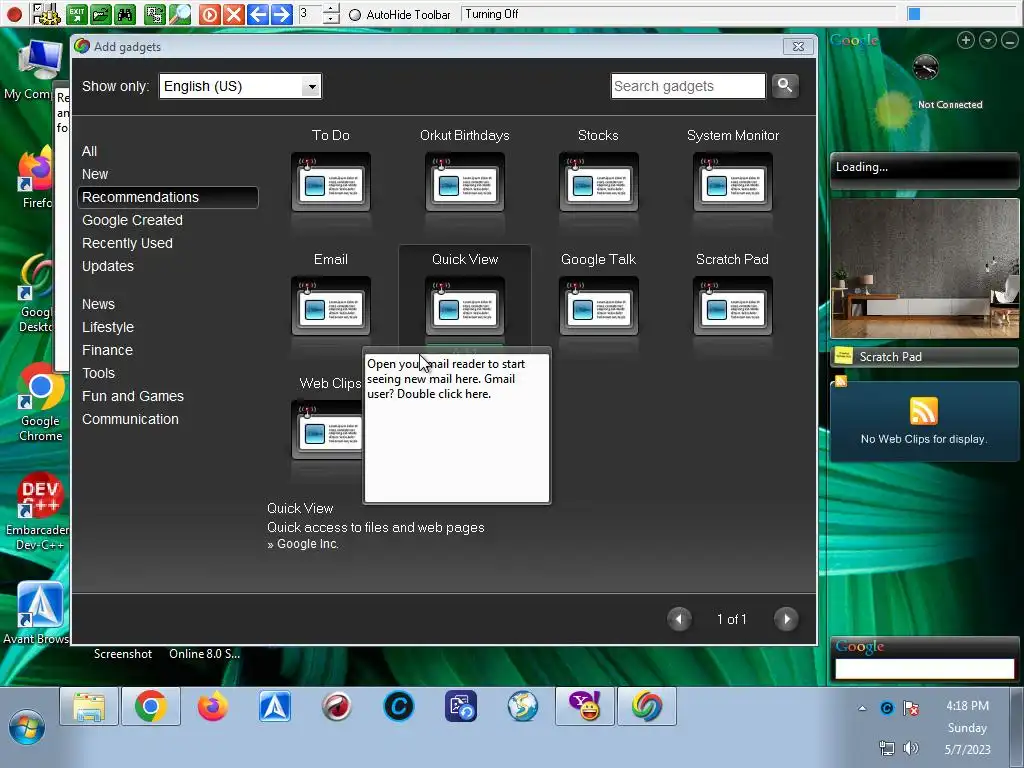Image resolution: width=1024 pixels, height=768 pixels.
Task: Click the orange RSS Web Clips icon
Action: (x=923, y=411)
